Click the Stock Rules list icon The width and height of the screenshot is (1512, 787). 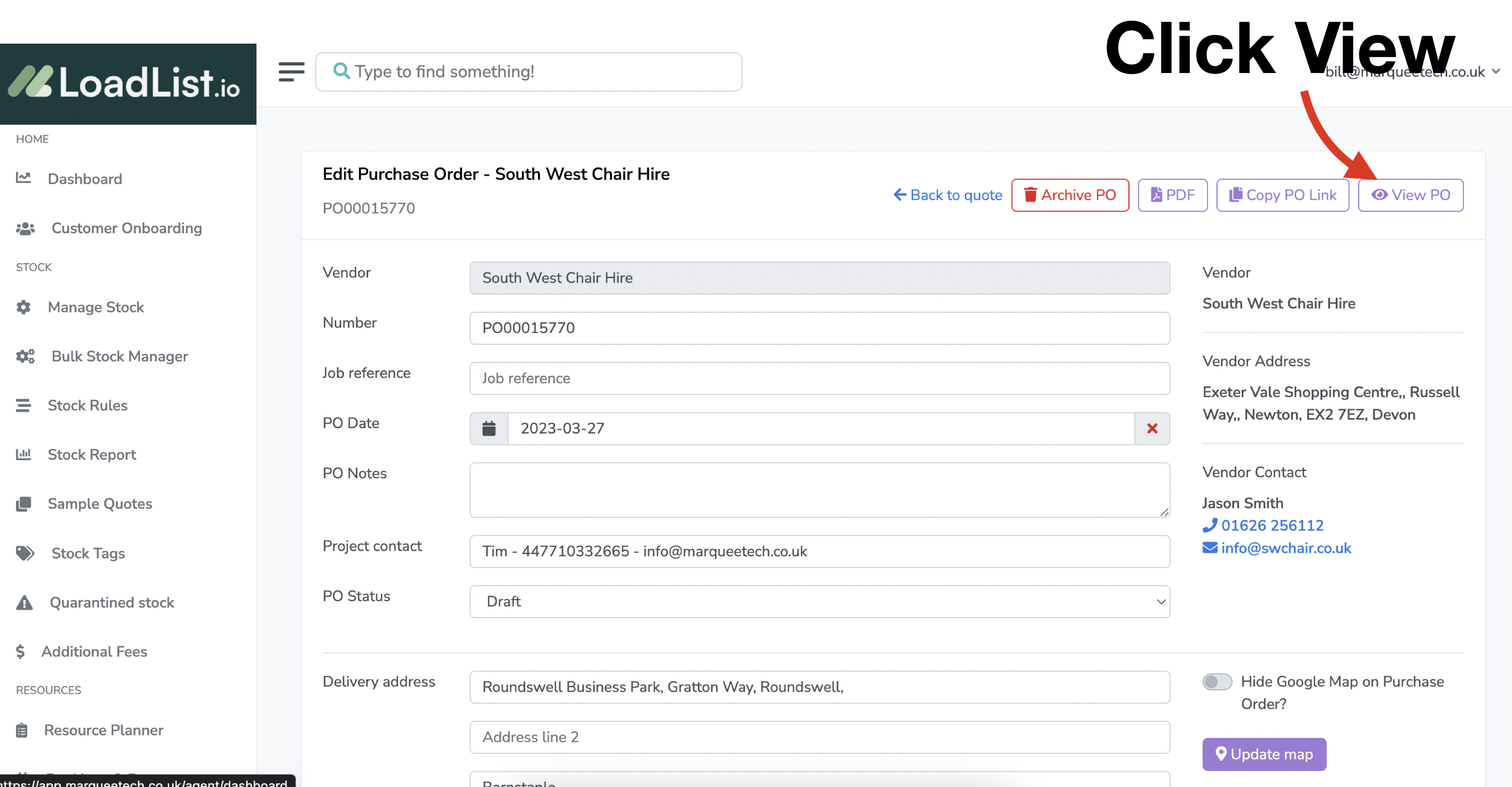tap(24, 406)
